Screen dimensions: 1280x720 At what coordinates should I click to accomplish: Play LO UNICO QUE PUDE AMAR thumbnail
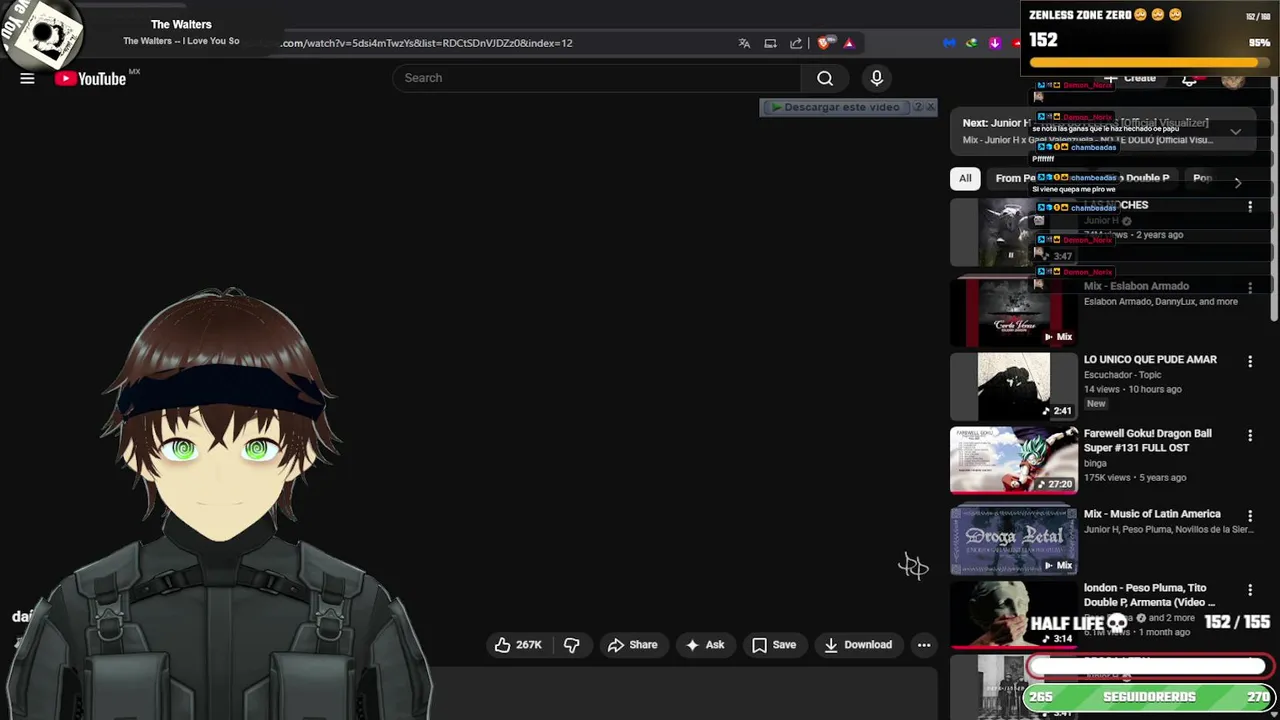point(1014,386)
